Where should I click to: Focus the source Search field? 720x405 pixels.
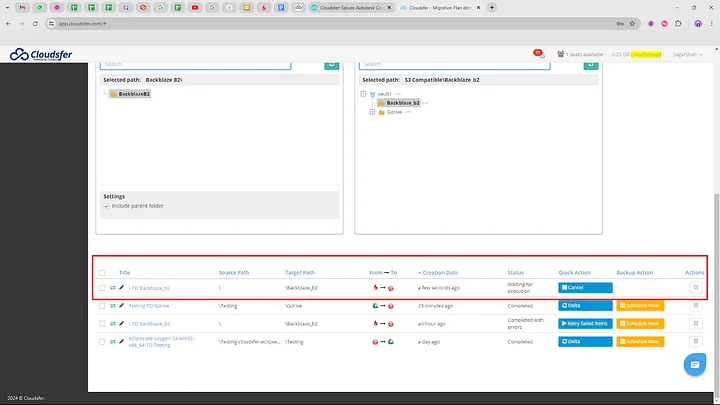196,65
